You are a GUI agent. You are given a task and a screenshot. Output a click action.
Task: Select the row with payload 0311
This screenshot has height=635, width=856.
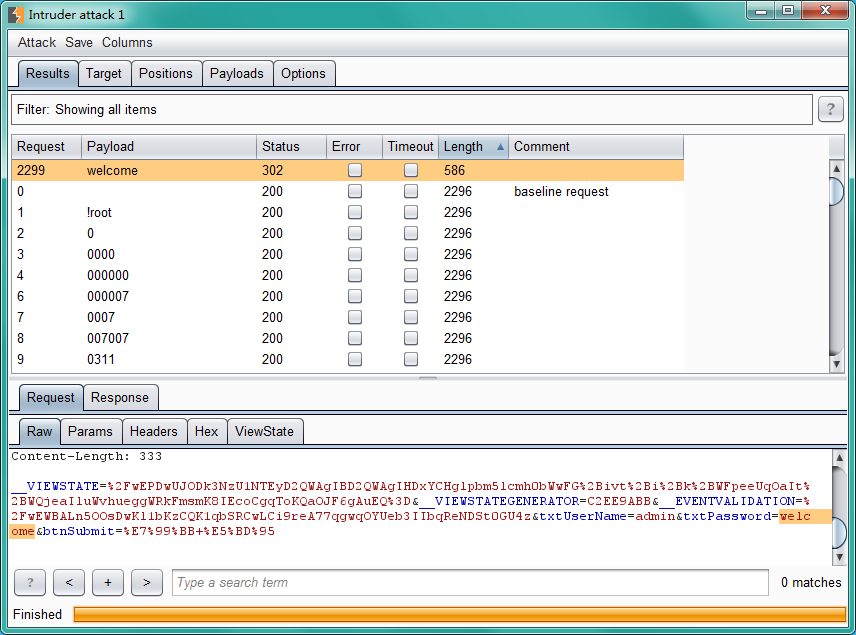click(x=347, y=359)
